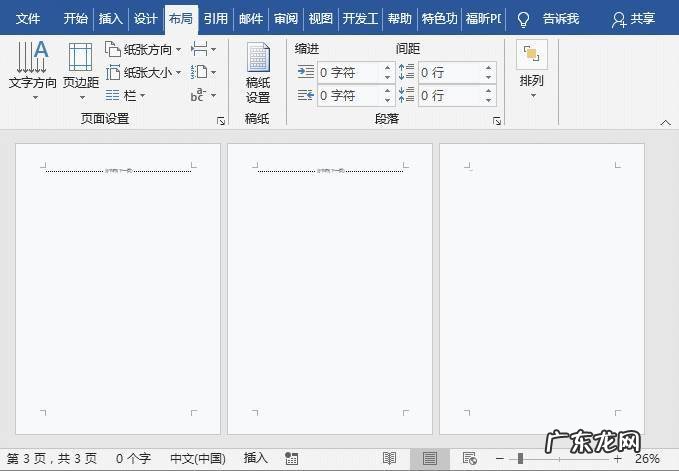Decrease left indent with down arrow
This screenshot has height=471, width=679.
tap(388, 77)
